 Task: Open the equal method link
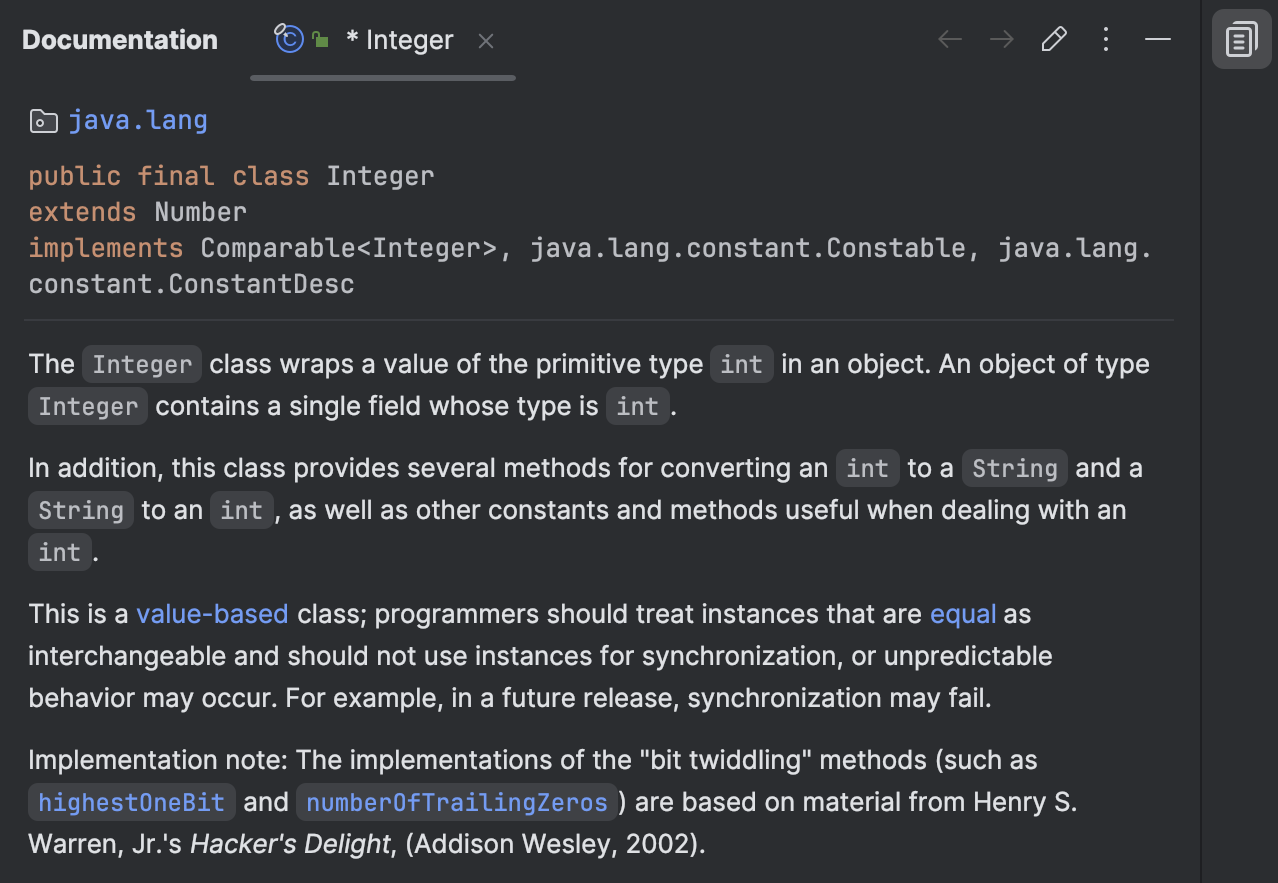(x=963, y=613)
